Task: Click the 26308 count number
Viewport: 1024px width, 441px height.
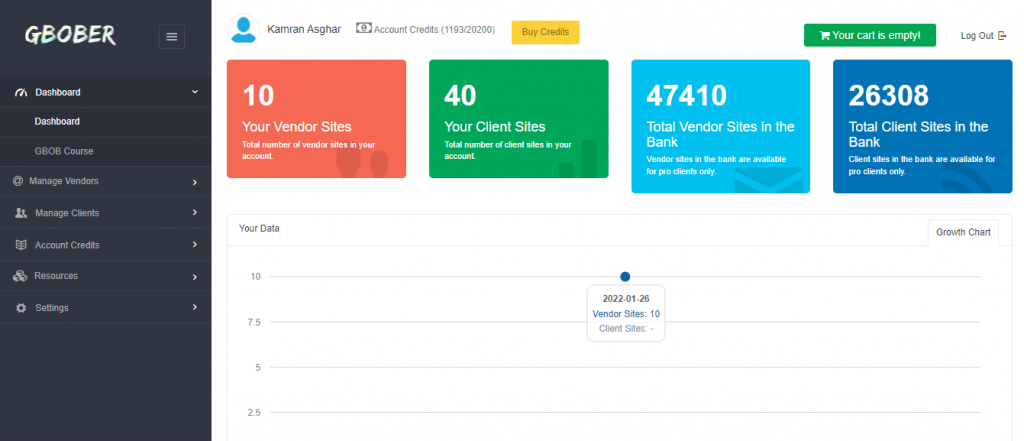Action: pos(889,96)
